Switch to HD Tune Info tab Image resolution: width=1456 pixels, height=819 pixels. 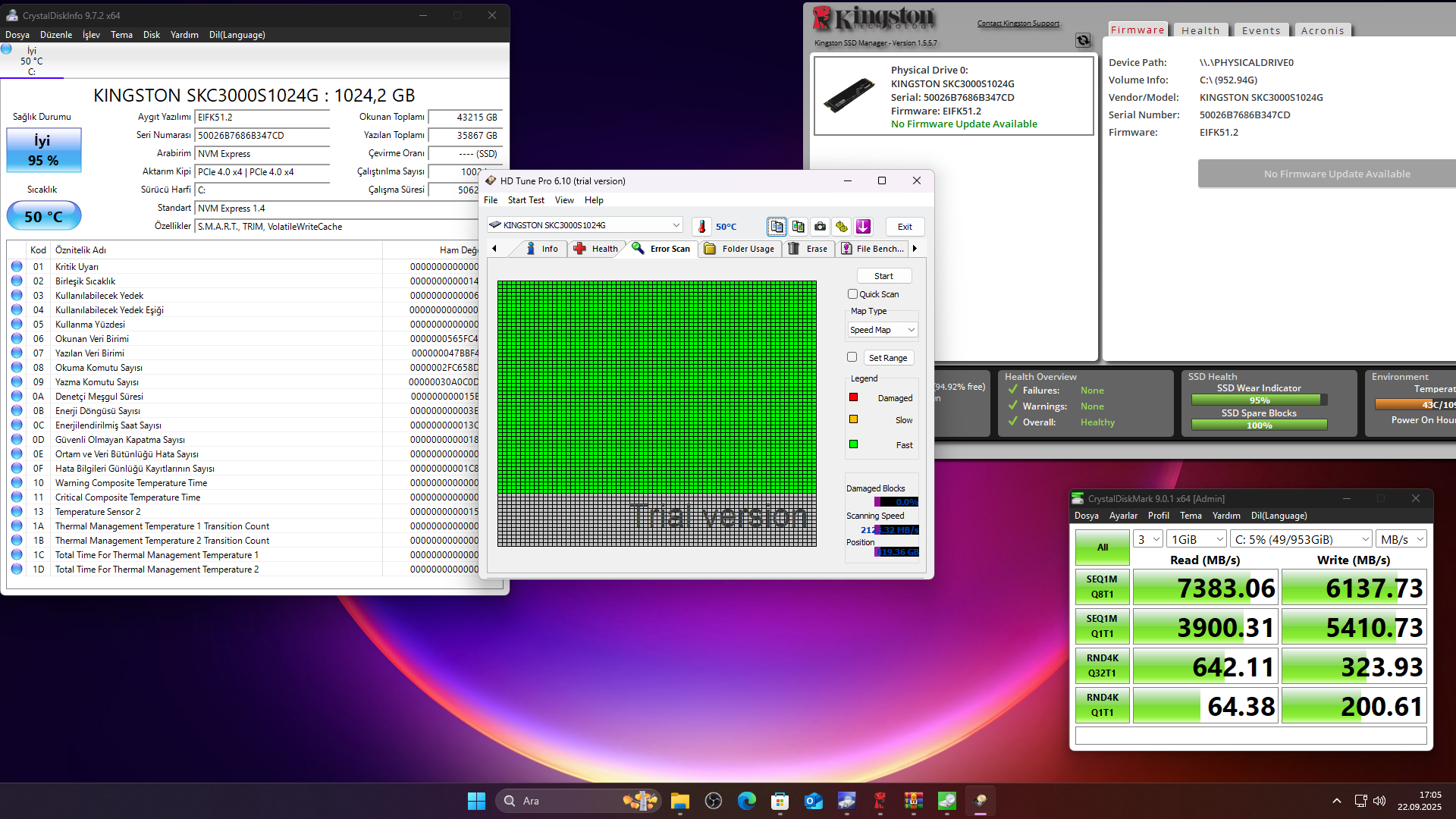[542, 249]
